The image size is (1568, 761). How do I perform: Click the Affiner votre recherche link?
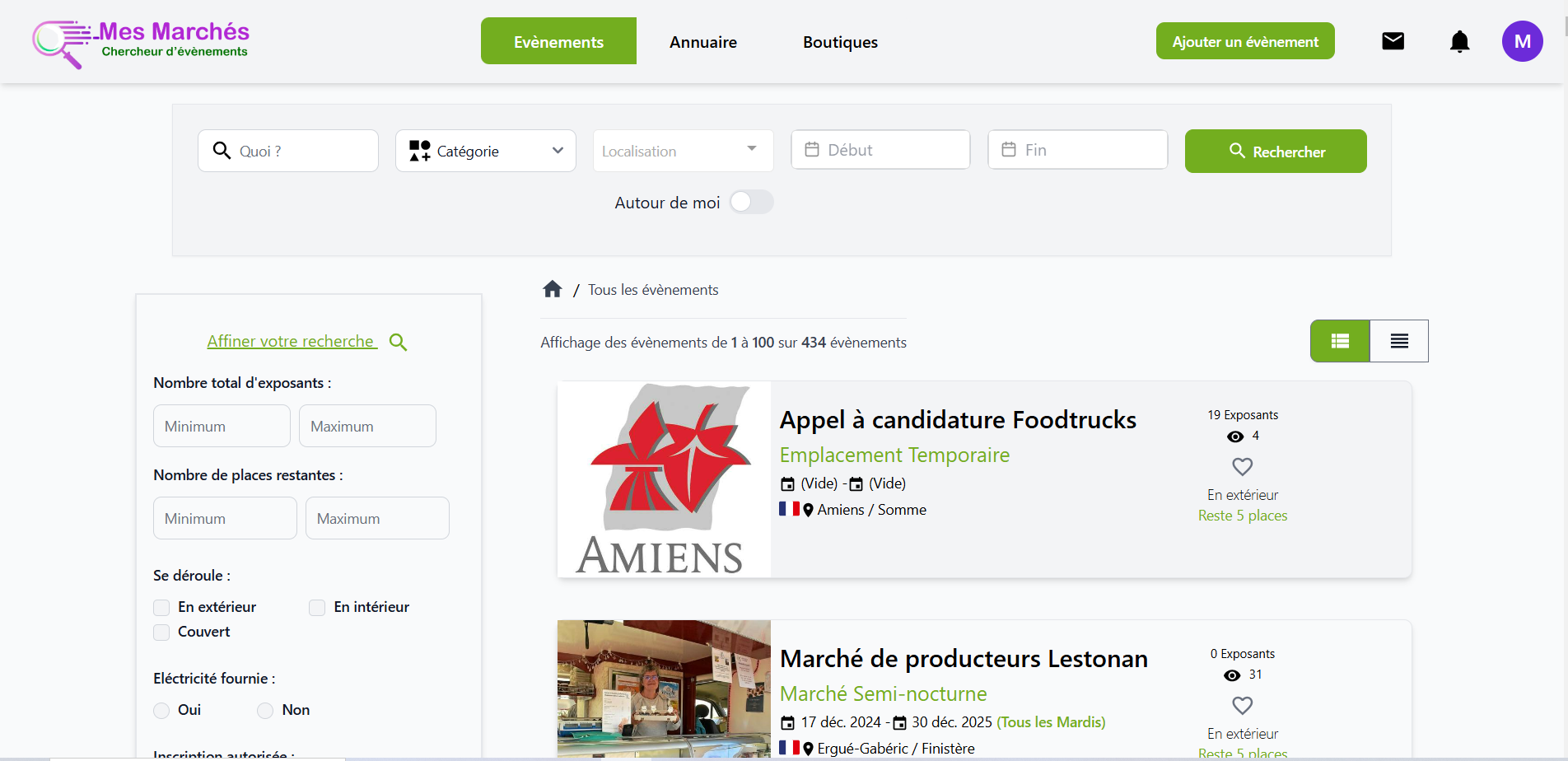pos(292,341)
